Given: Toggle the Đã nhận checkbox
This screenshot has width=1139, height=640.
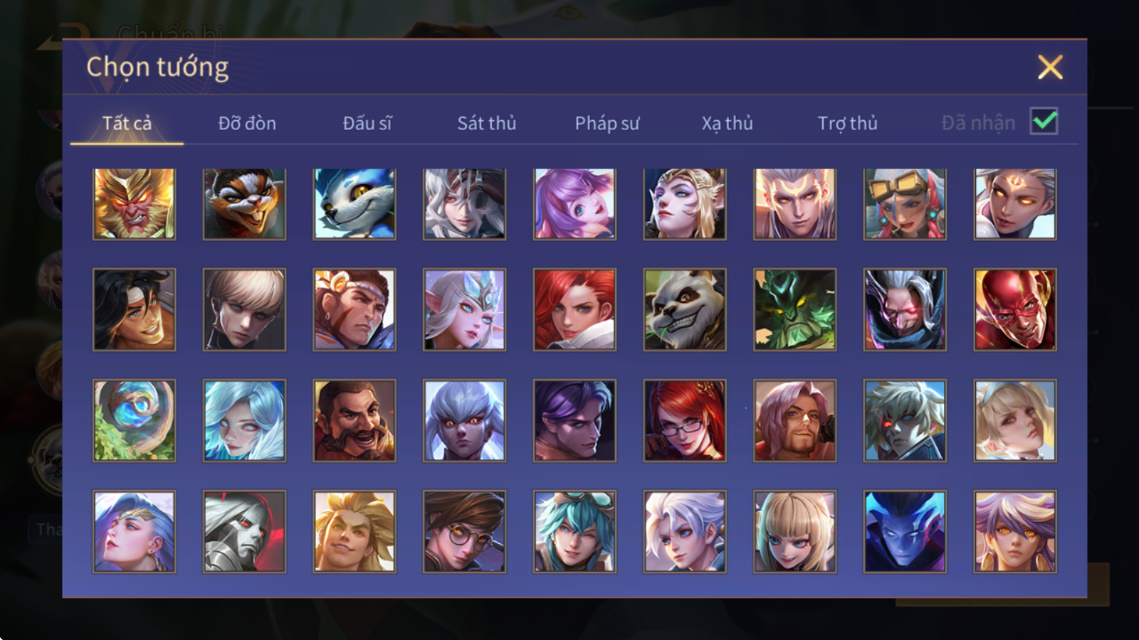Looking at the screenshot, I should (x=1044, y=121).
